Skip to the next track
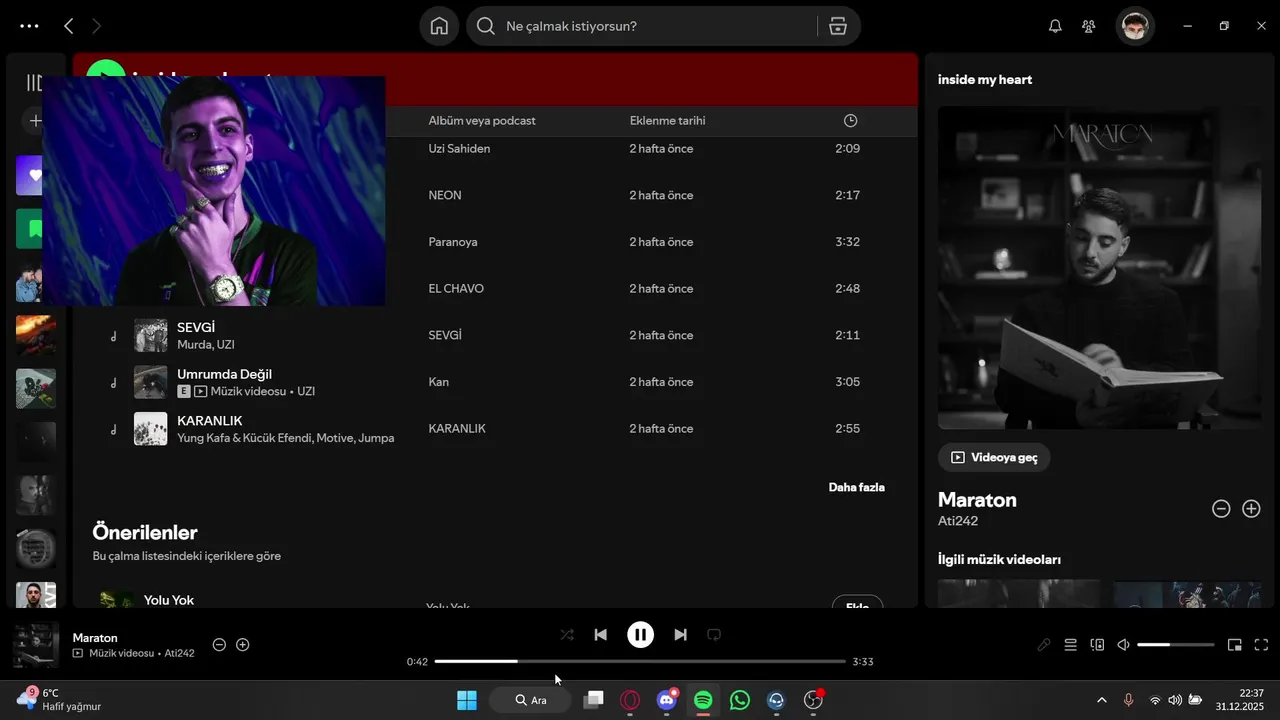This screenshot has height=720, width=1280. [680, 635]
